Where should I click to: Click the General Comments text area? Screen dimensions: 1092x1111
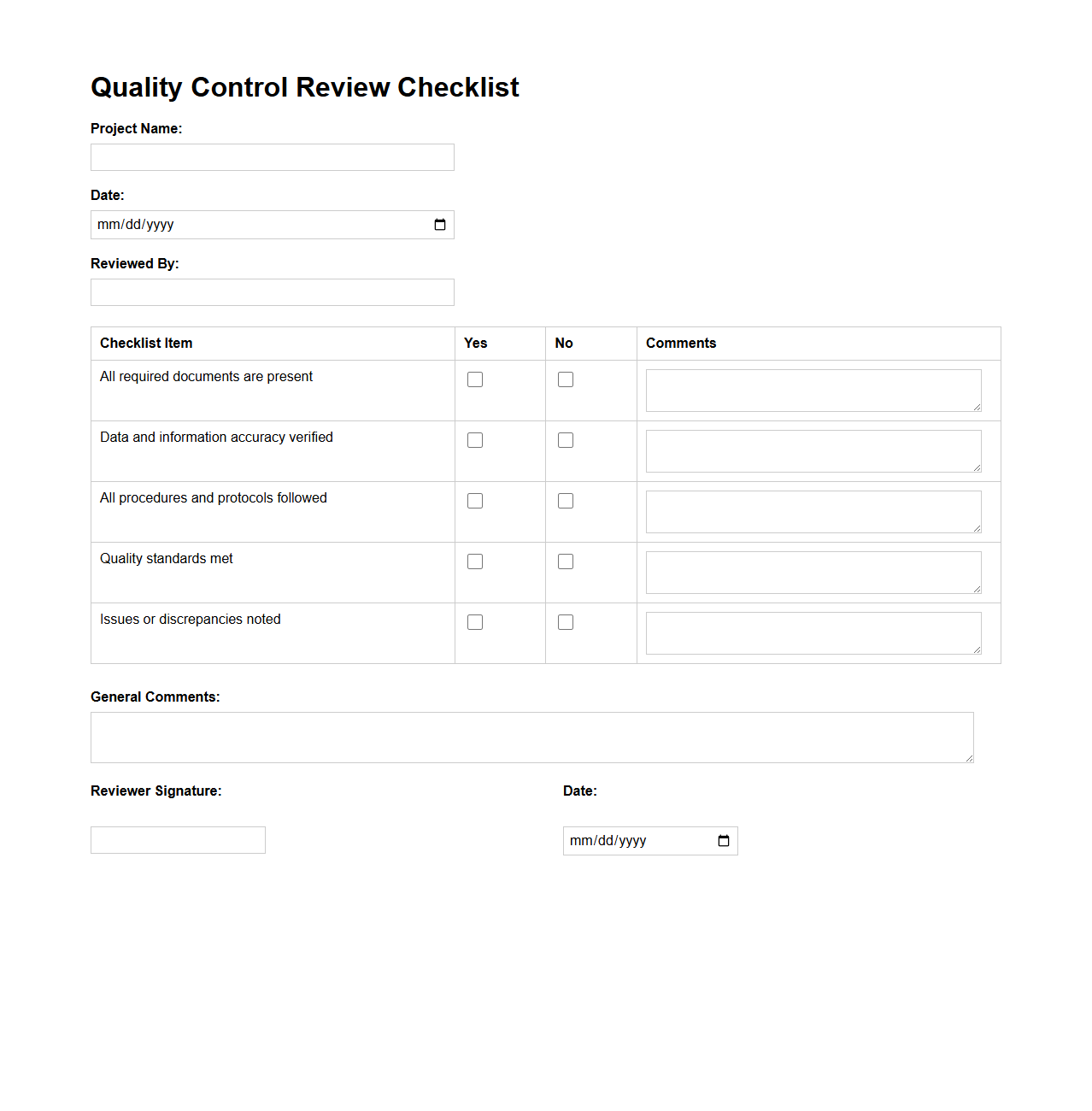point(531,737)
